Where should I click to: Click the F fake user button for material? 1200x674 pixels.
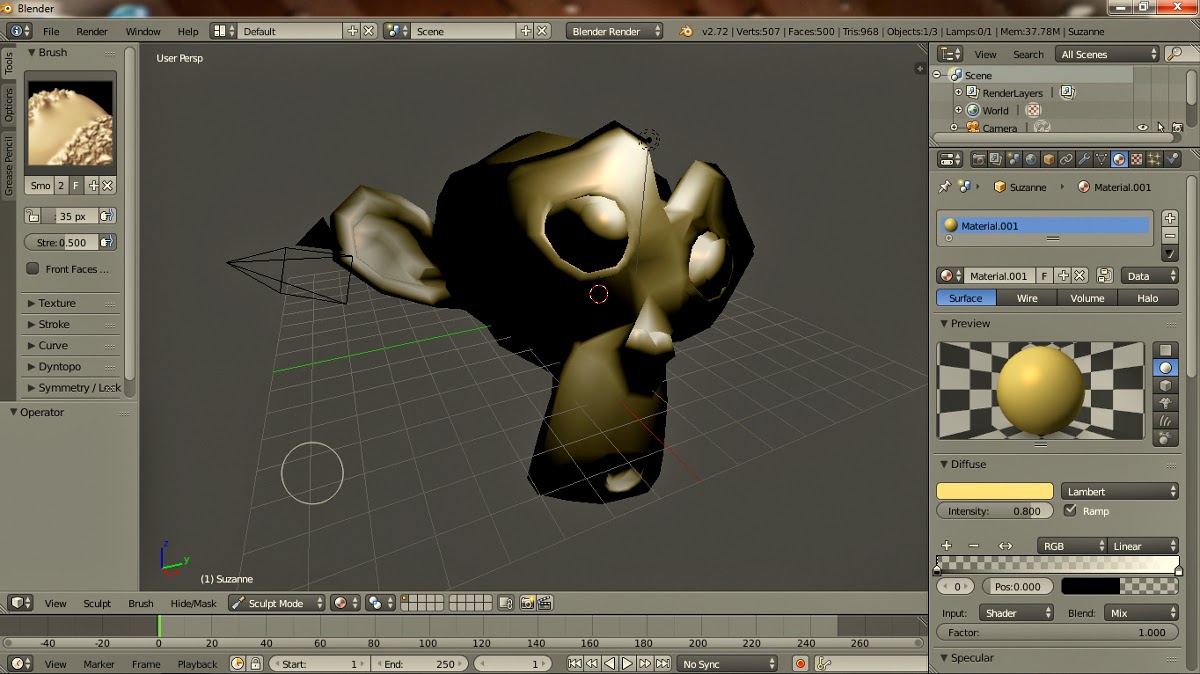(1045, 275)
